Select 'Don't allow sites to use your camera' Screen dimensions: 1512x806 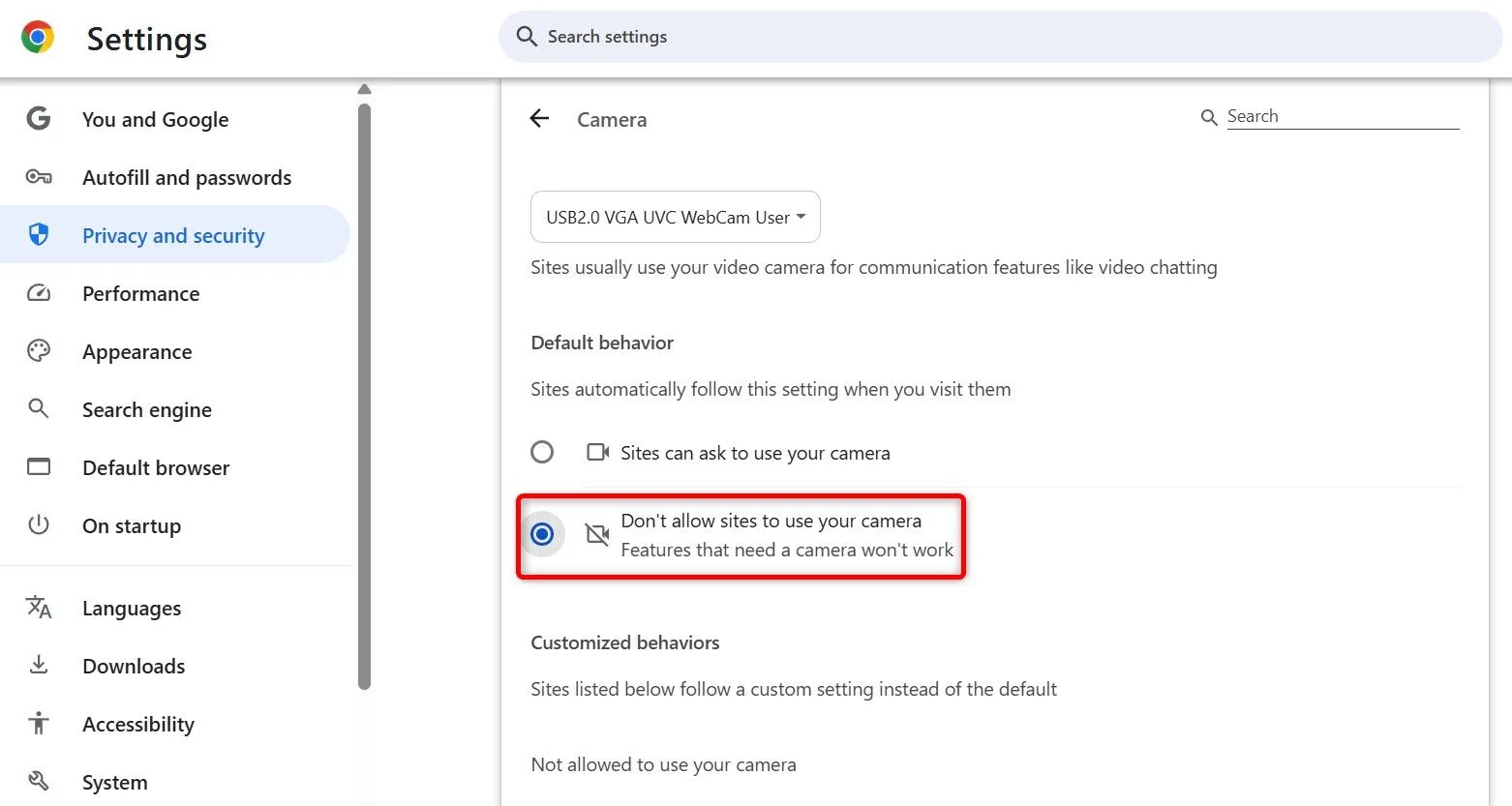tap(542, 533)
